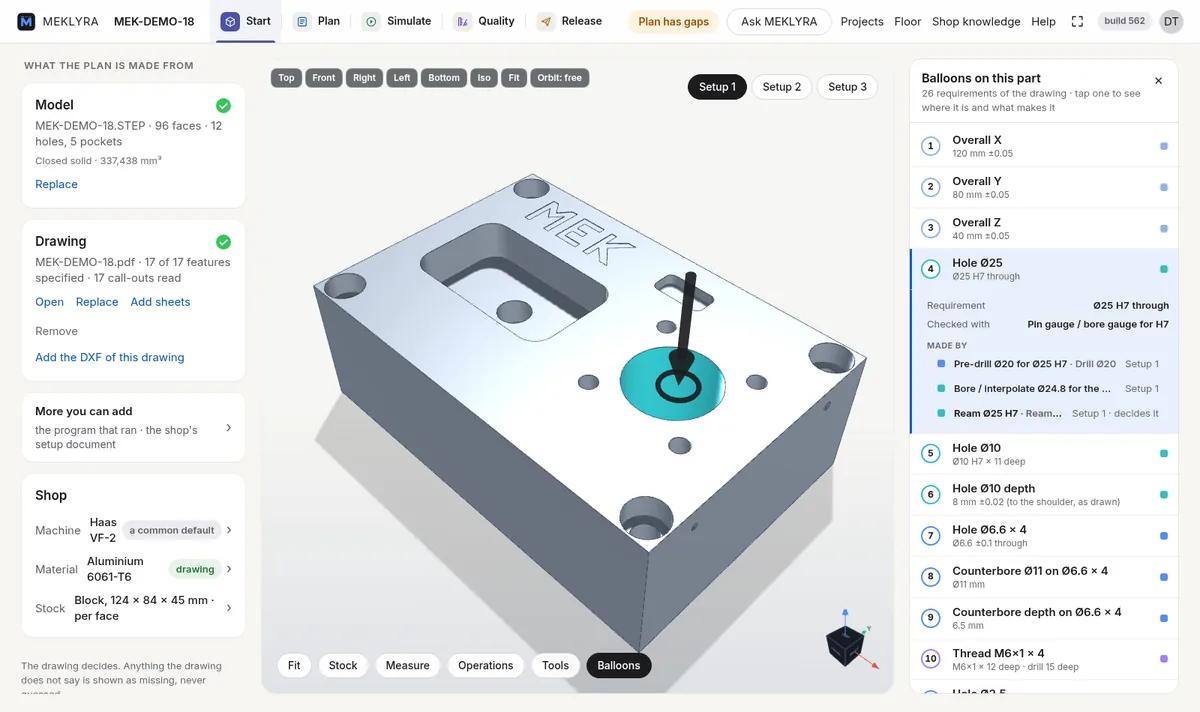1200x712 pixels.
Task: Toggle Stock display in viewport
Action: pyautogui.click(x=343, y=665)
